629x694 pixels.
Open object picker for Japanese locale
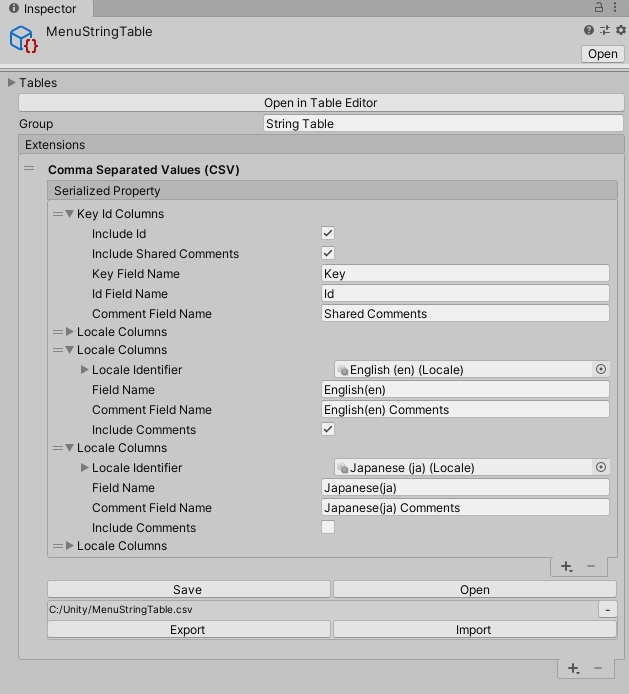601,467
